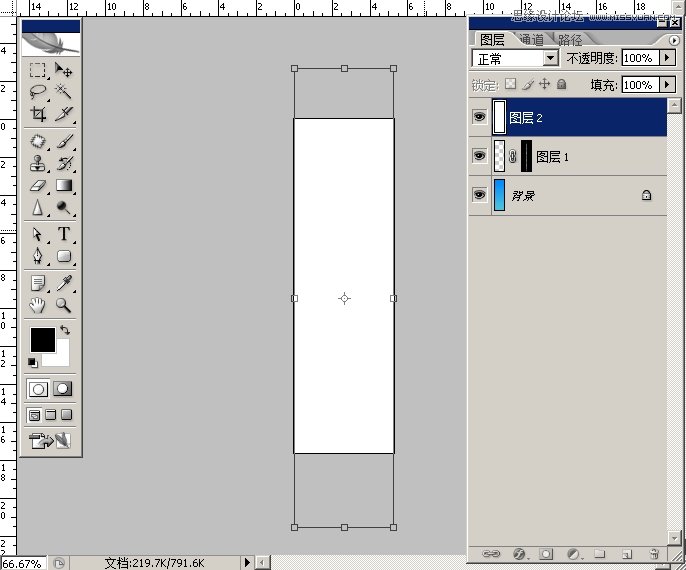The height and width of the screenshot is (570, 686).
Task: Select the Type tool
Action: point(63,234)
